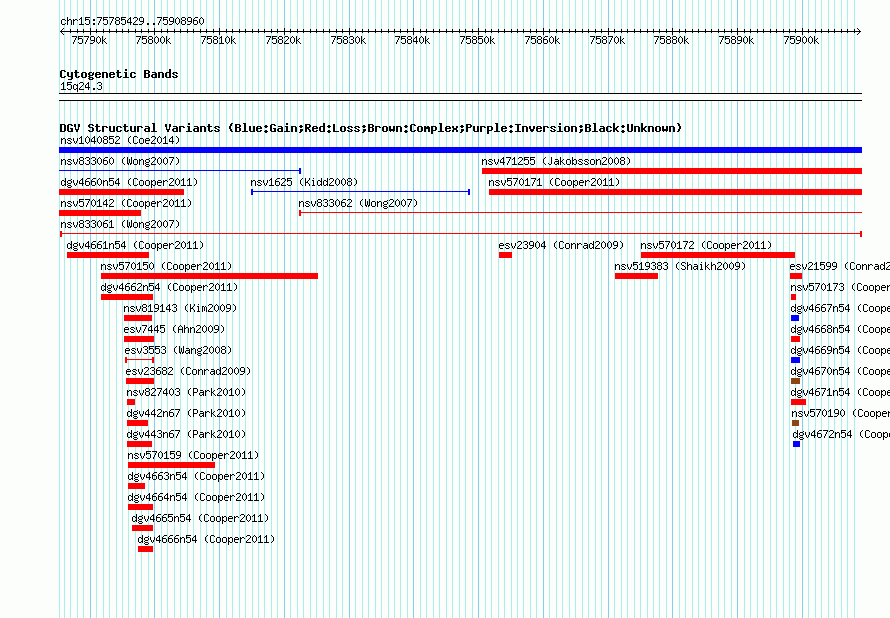Screen dimensions: 890x618
Task: Select dgv442n67 (Park2010) label
Action: [x=186, y=413]
